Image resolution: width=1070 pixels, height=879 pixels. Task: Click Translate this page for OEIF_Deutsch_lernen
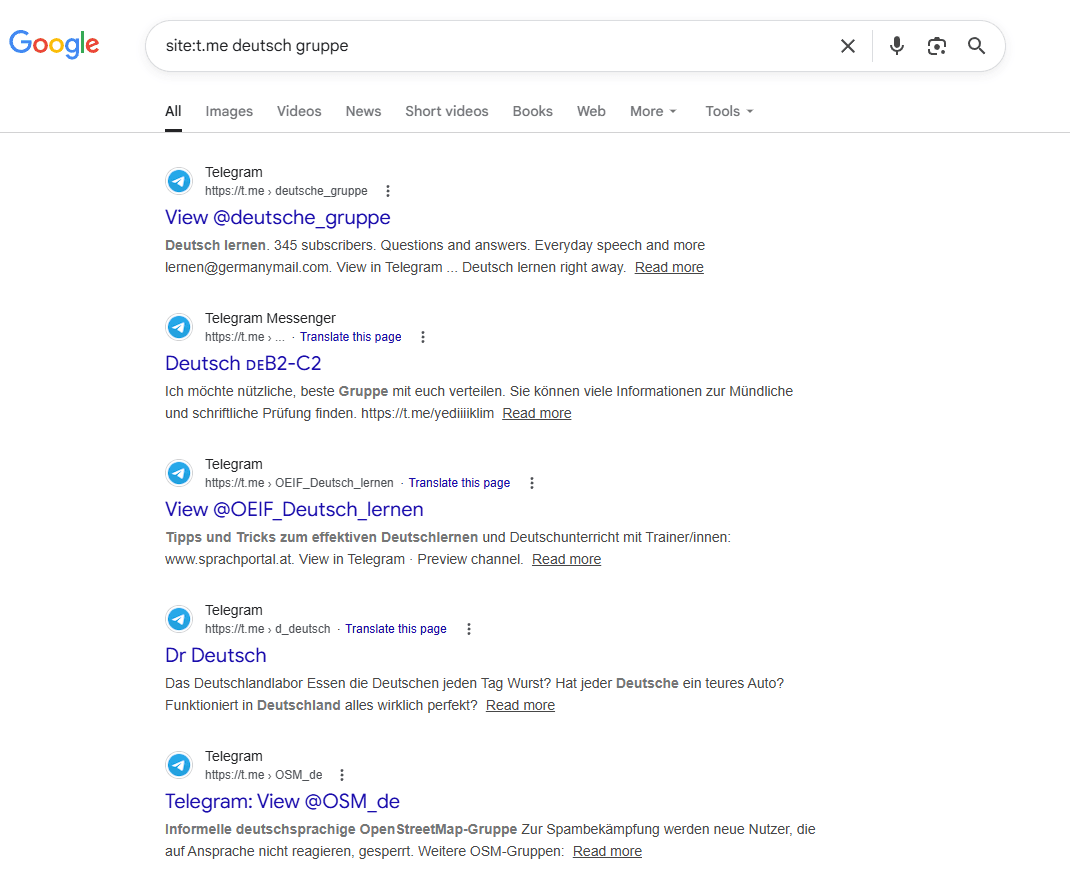coord(459,483)
